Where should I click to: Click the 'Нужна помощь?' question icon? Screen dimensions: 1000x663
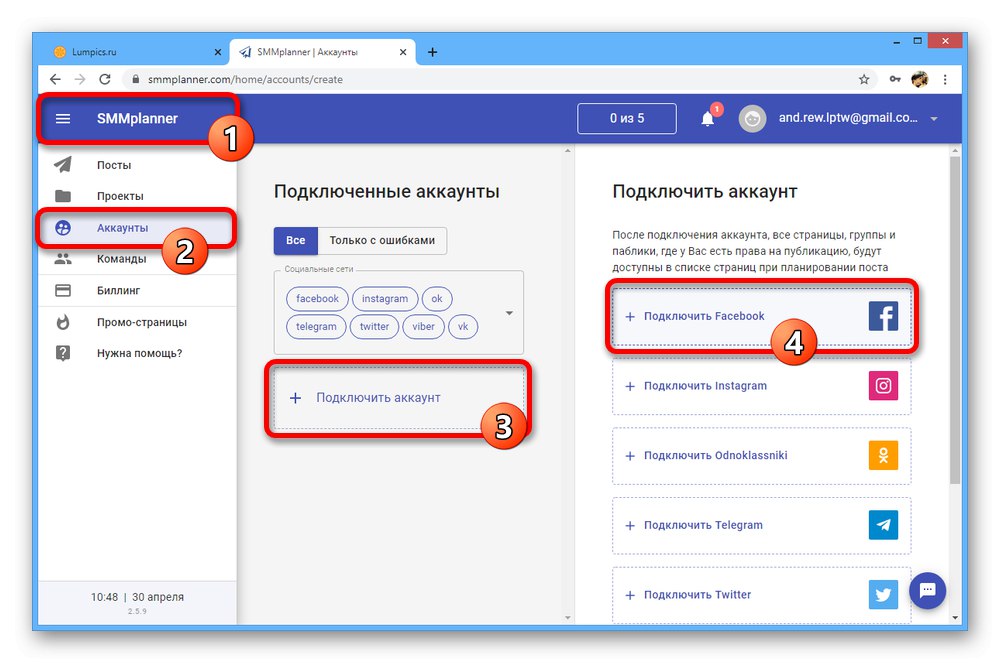(x=62, y=353)
